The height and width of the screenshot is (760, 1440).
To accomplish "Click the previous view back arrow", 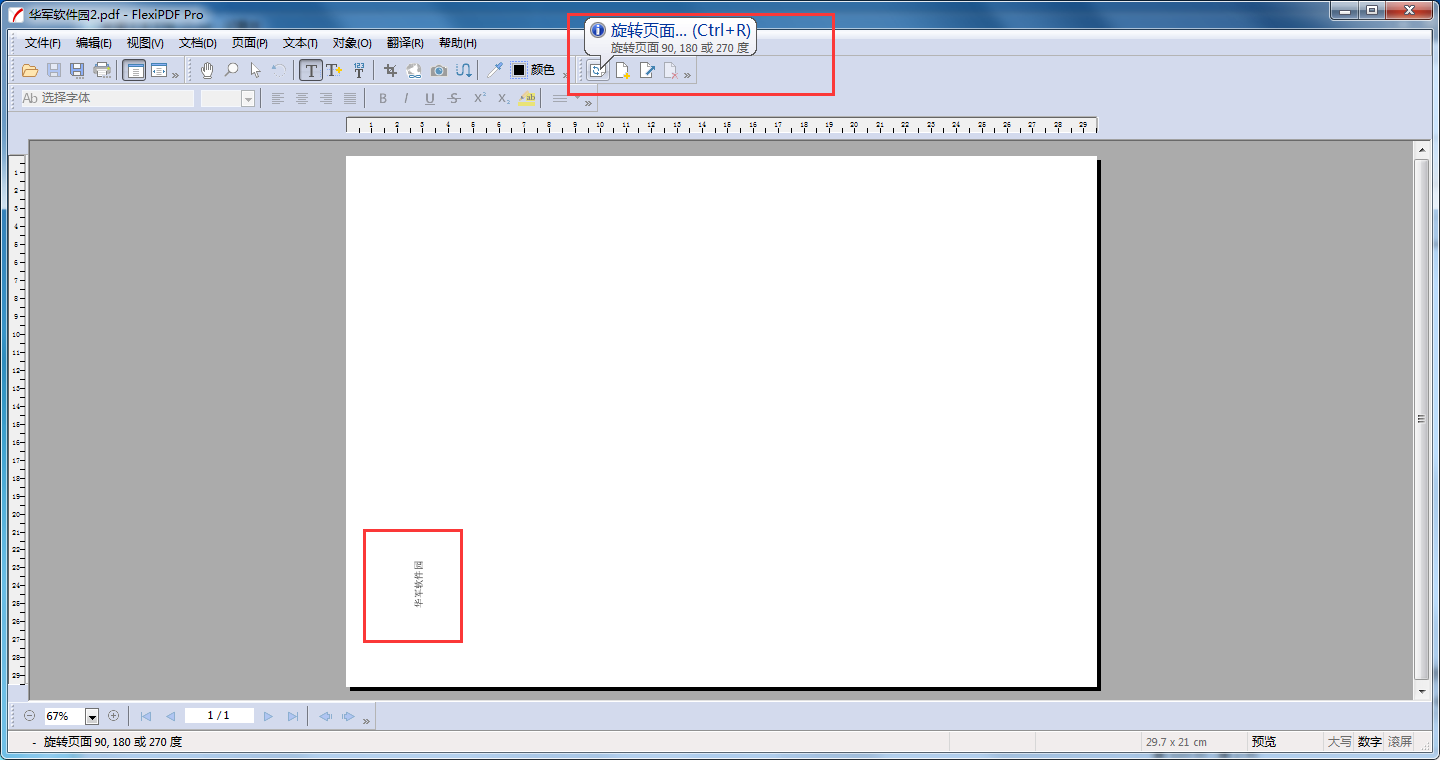I will 325,716.
